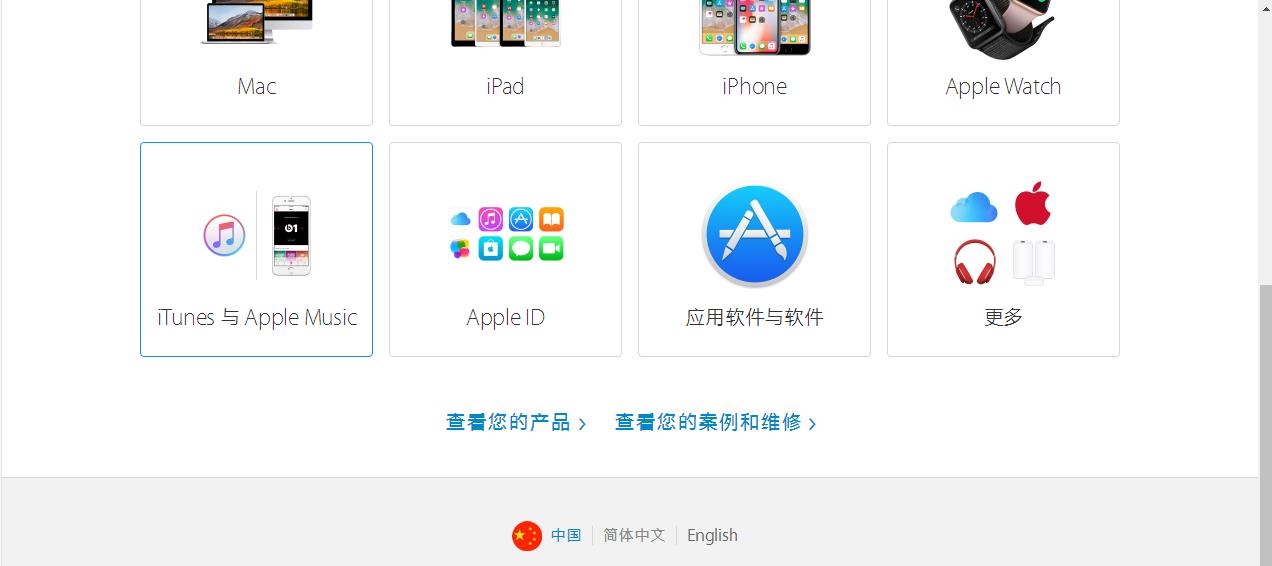The height and width of the screenshot is (566, 1272).
Task: Click the Apple Music phone image
Action: [292, 236]
